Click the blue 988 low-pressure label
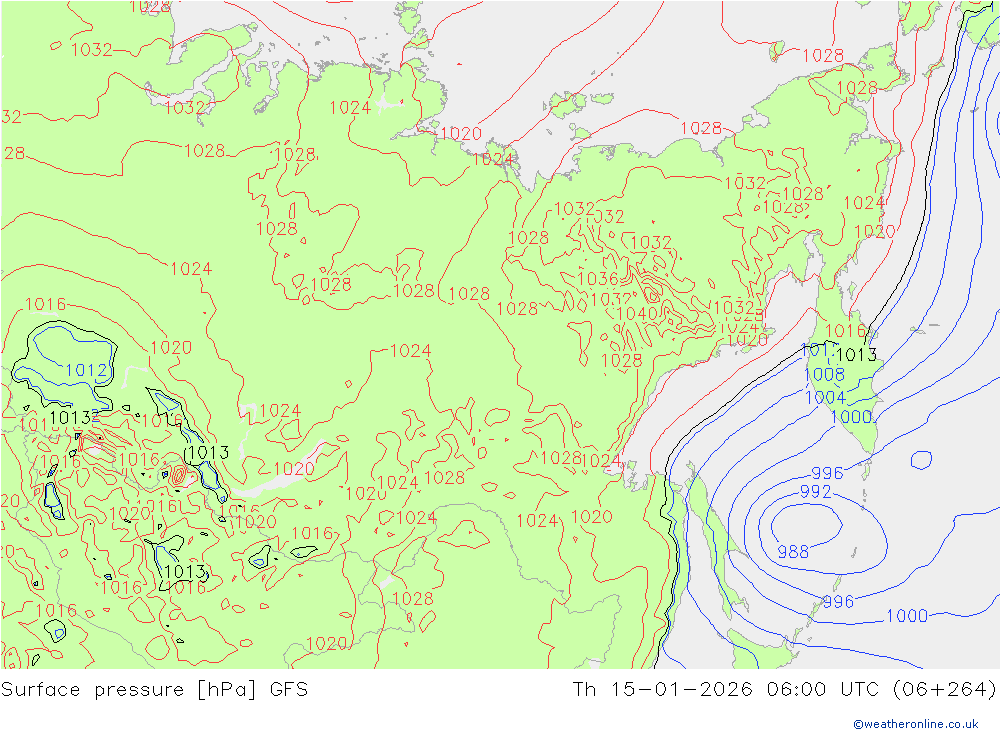Image resolution: width=1000 pixels, height=733 pixels. [x=793, y=552]
